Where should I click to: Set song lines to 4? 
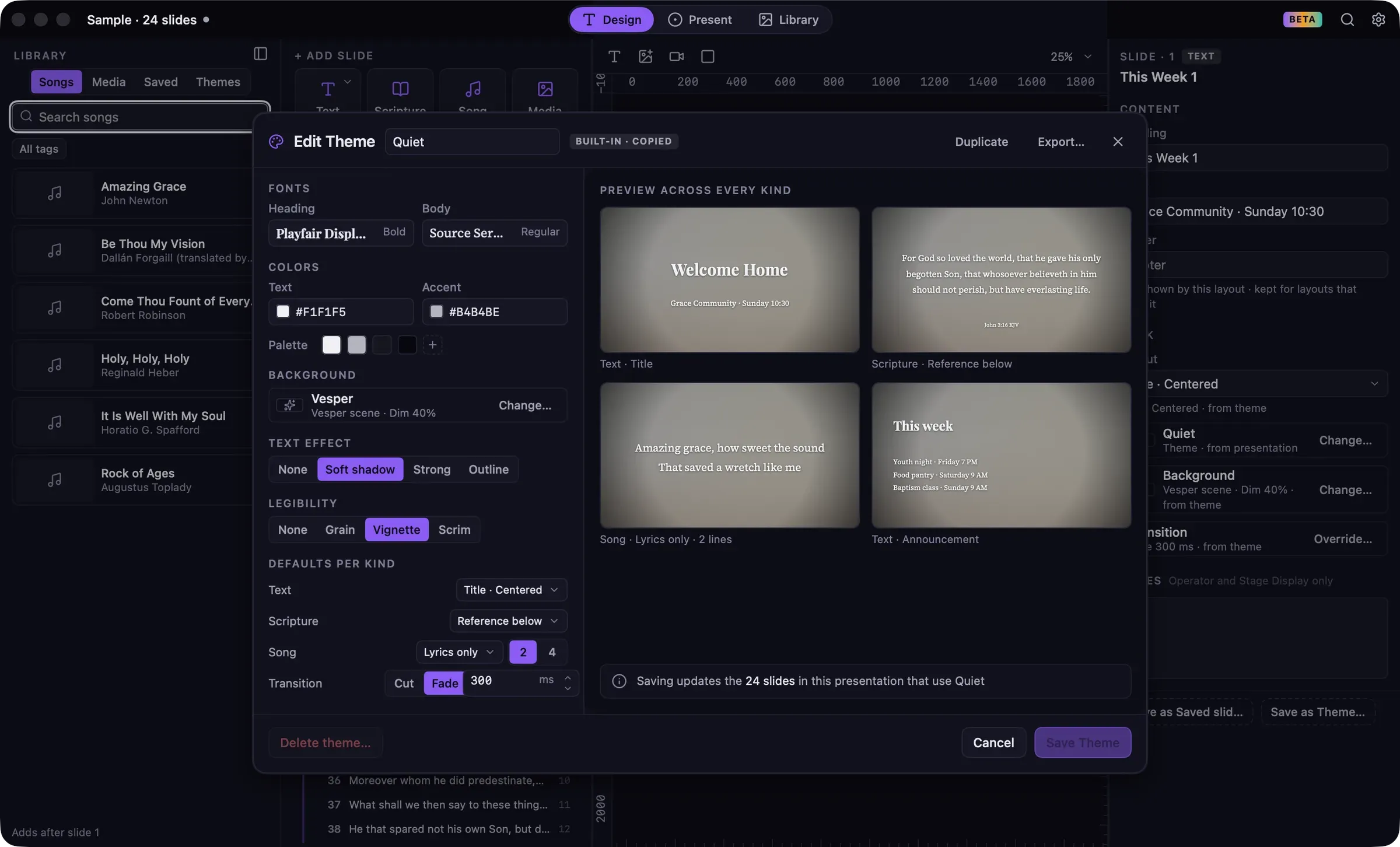click(552, 652)
